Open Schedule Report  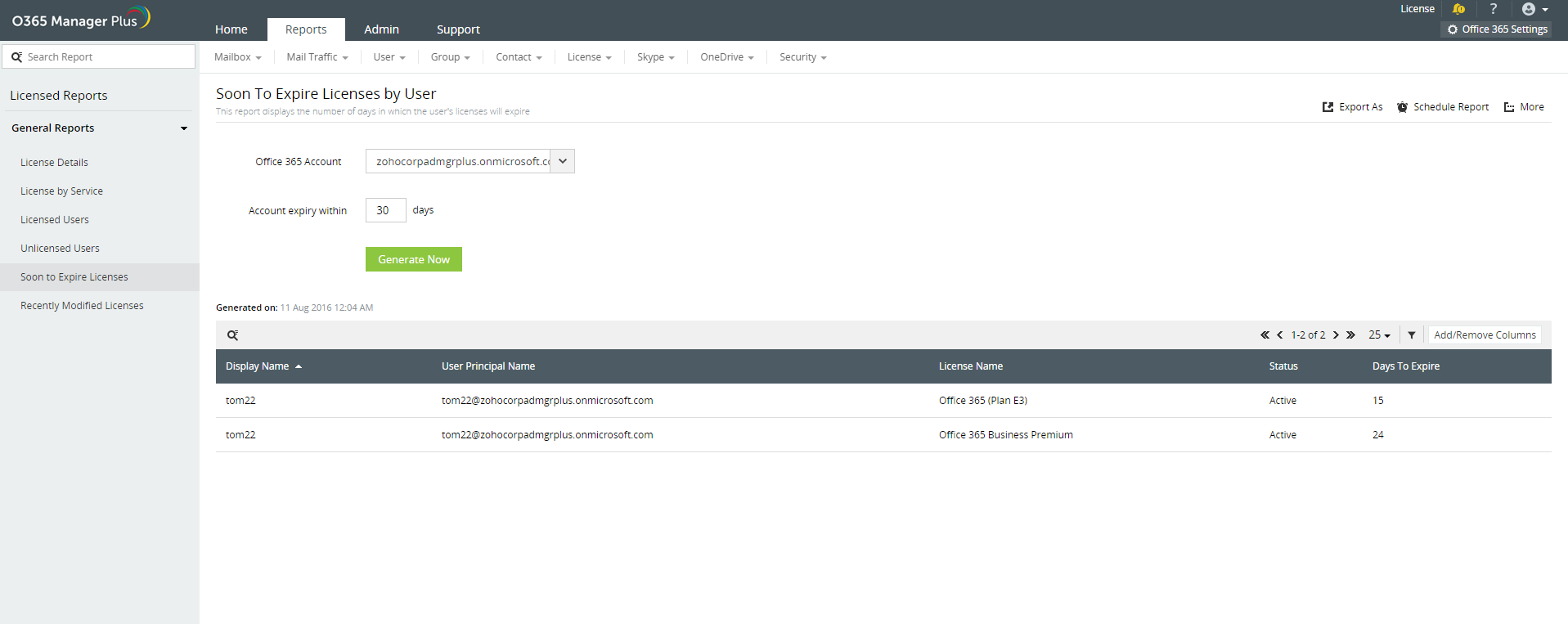1443,107
